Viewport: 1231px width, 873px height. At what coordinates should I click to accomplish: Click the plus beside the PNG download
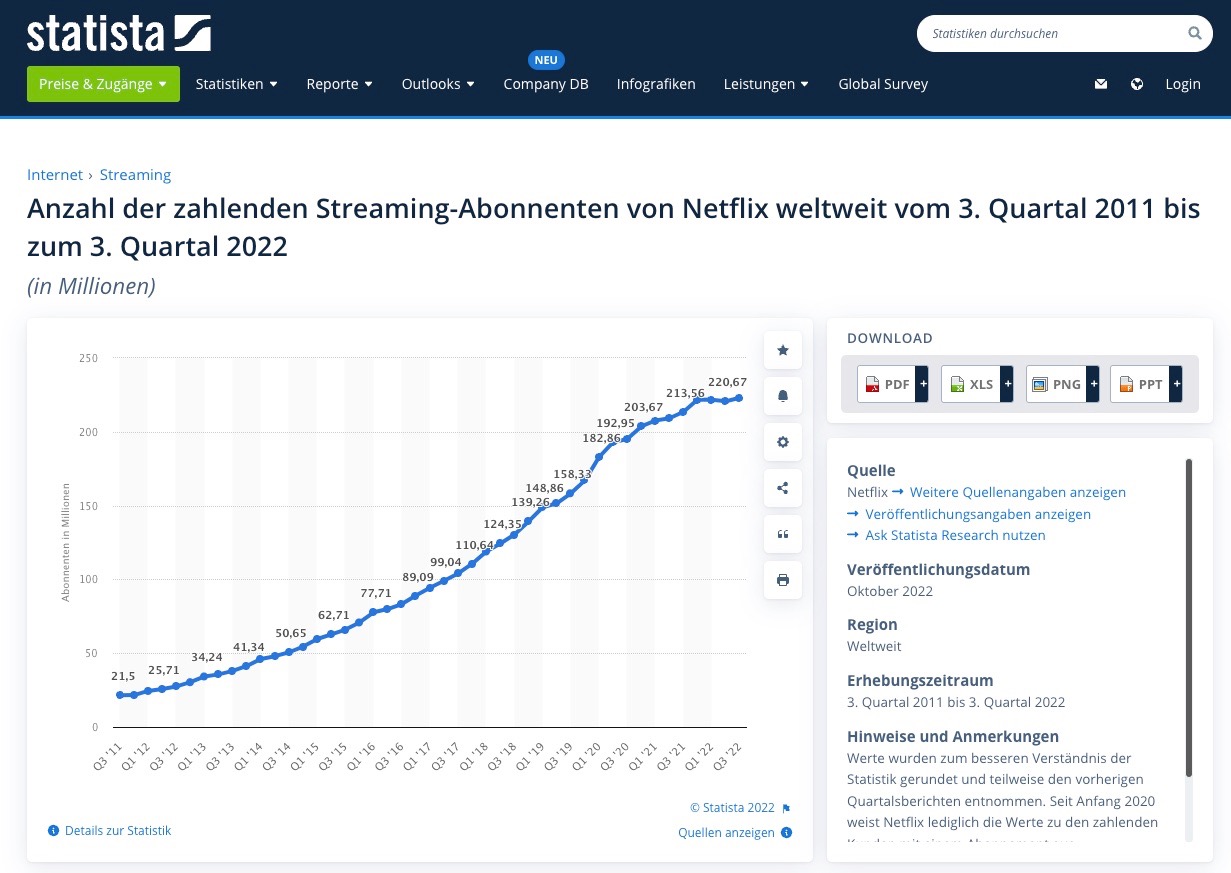click(x=1092, y=384)
